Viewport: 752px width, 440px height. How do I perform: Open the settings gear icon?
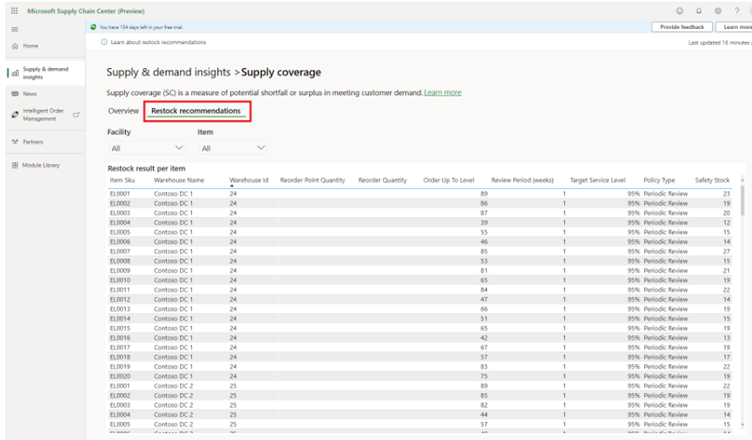pyautogui.click(x=717, y=10)
